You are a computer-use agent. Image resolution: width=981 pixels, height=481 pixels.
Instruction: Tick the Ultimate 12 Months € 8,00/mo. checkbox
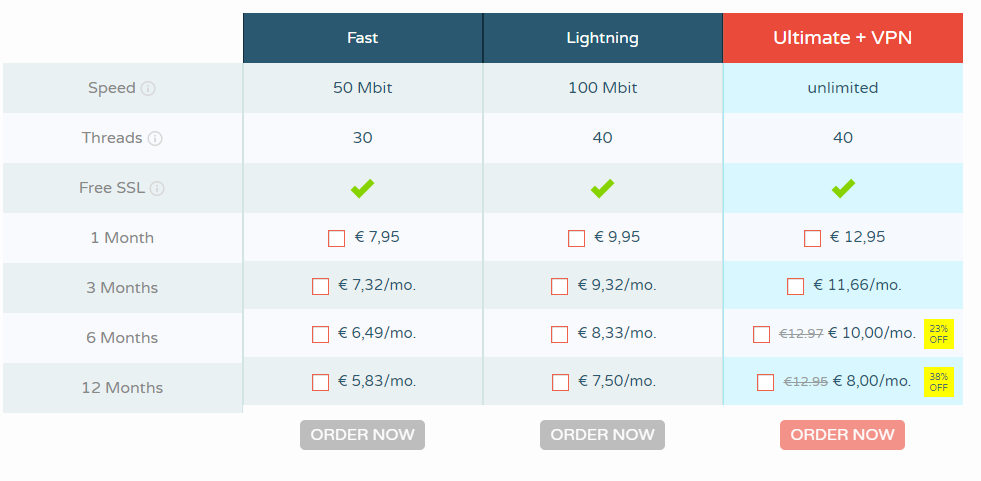765,382
